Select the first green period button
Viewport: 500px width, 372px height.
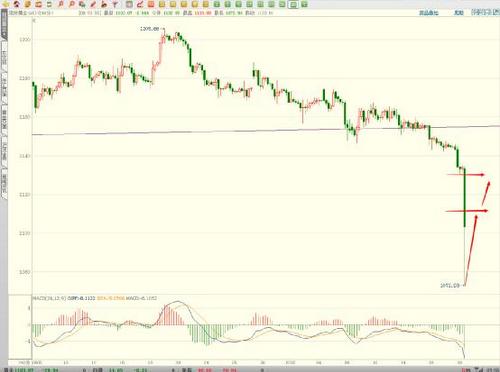tap(217, 4)
